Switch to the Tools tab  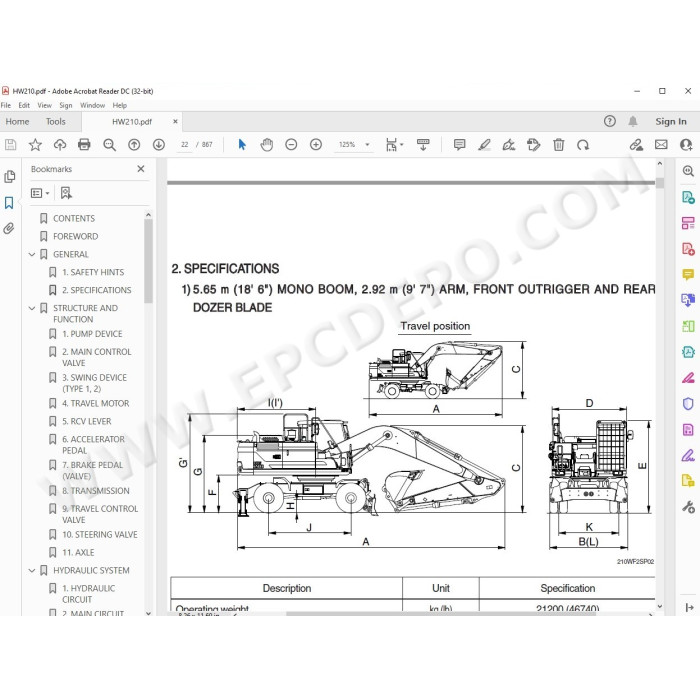pos(55,121)
